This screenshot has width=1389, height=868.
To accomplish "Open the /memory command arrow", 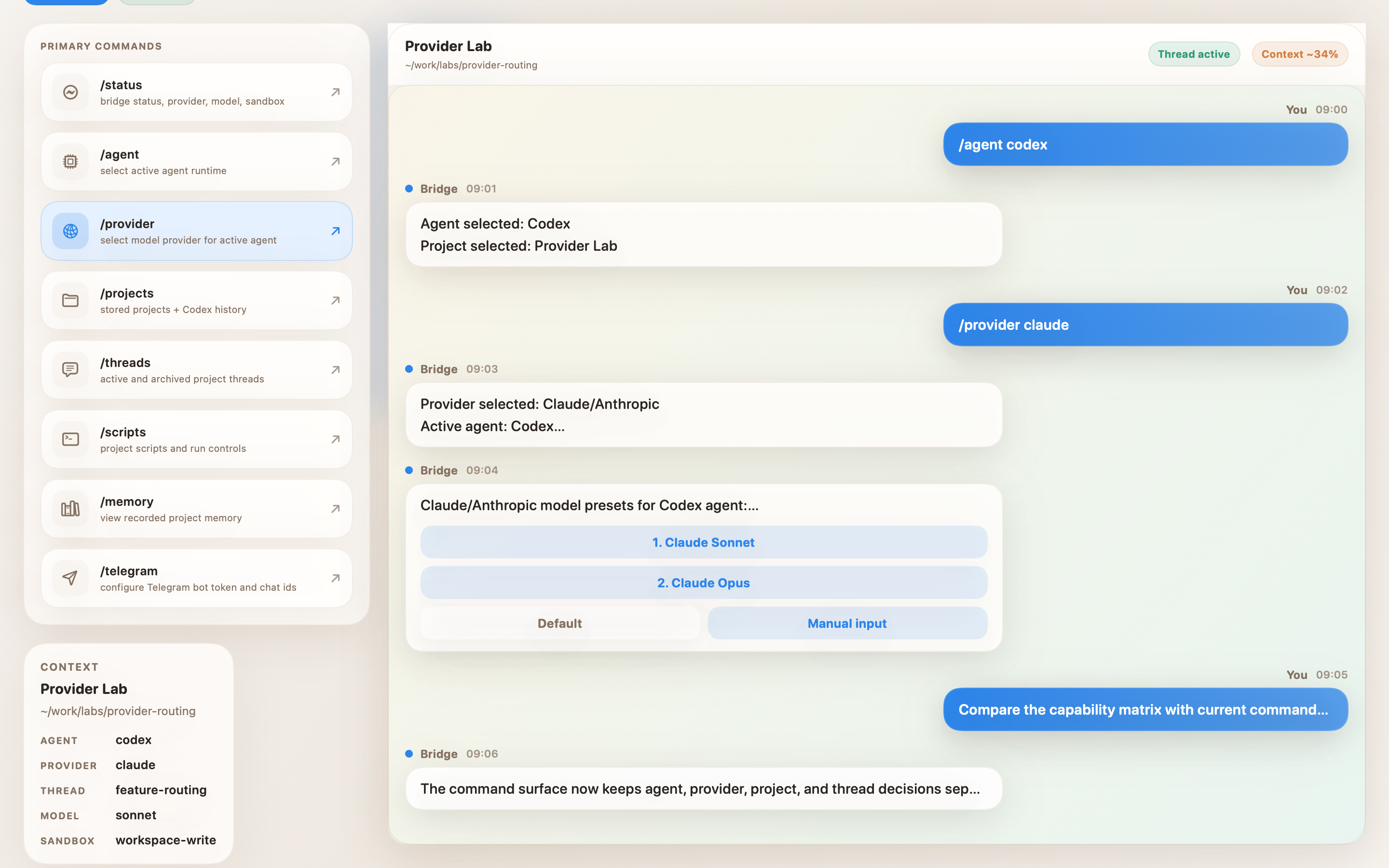I will [x=336, y=509].
